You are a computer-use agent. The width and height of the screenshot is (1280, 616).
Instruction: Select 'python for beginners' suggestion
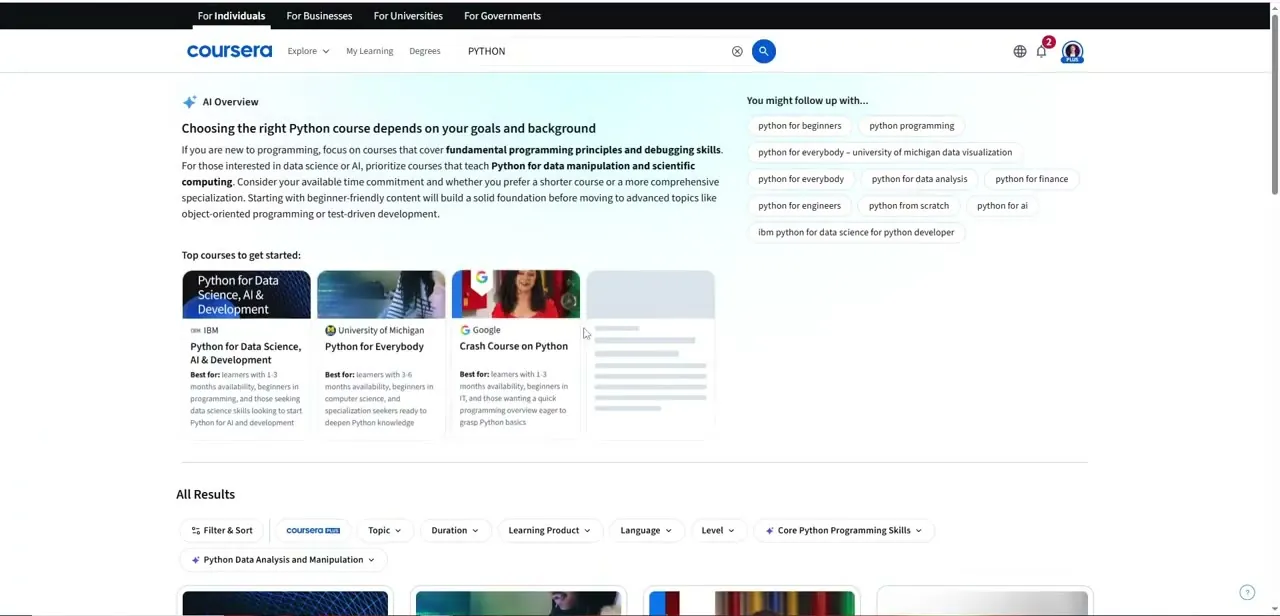(800, 126)
